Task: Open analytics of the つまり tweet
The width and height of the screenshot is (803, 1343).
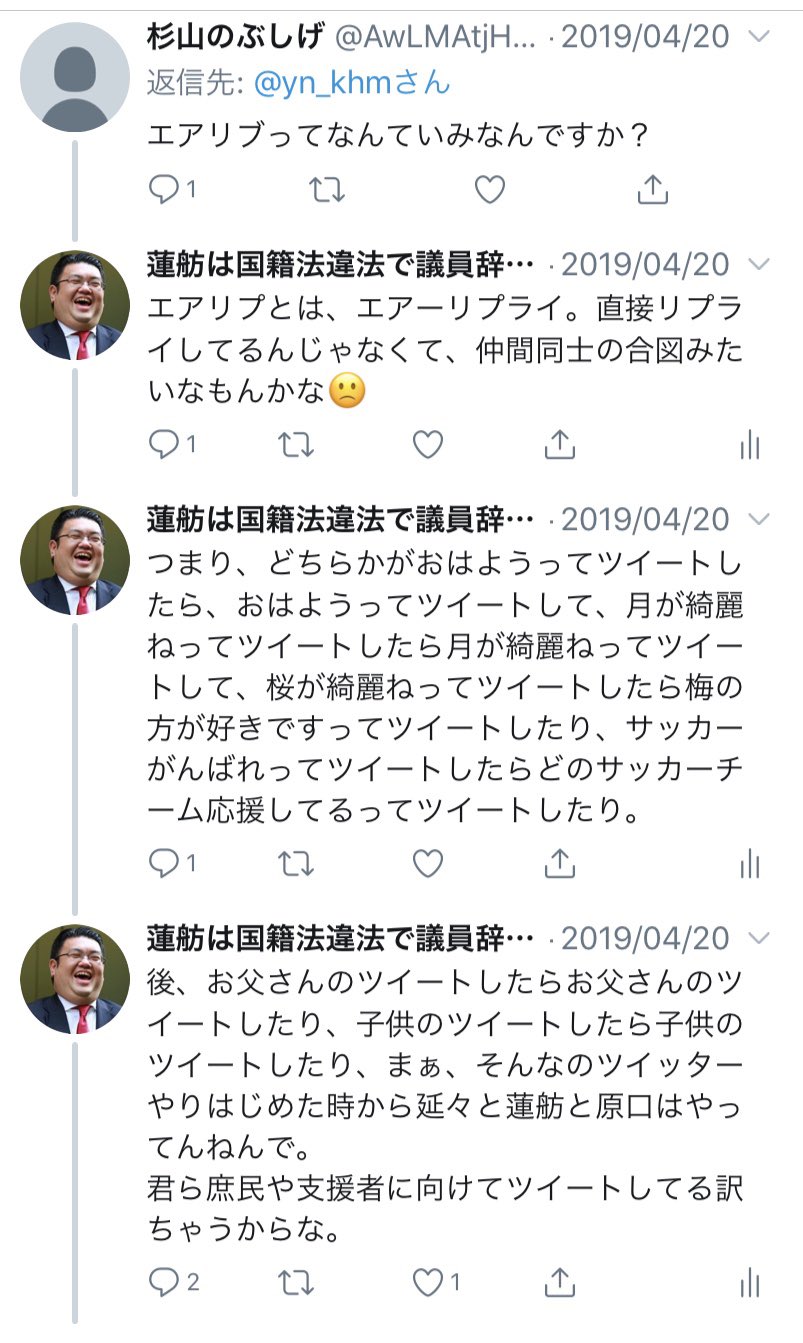Action: [x=750, y=863]
